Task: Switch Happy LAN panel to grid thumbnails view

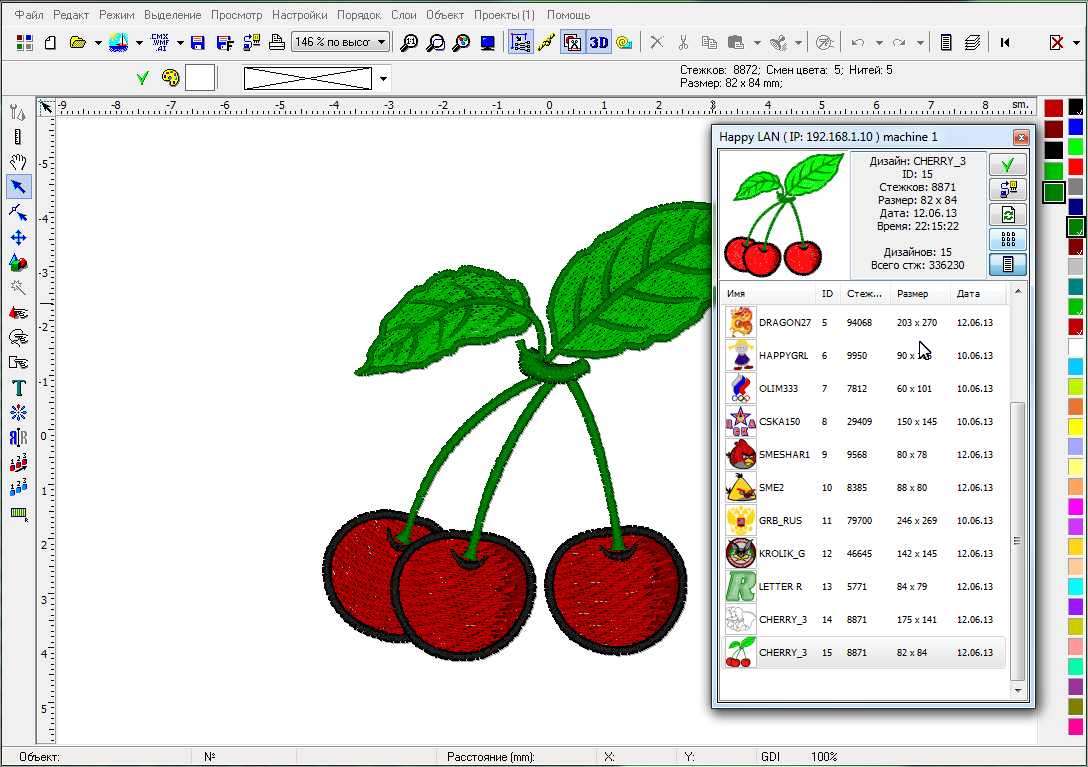Action: (1007, 239)
